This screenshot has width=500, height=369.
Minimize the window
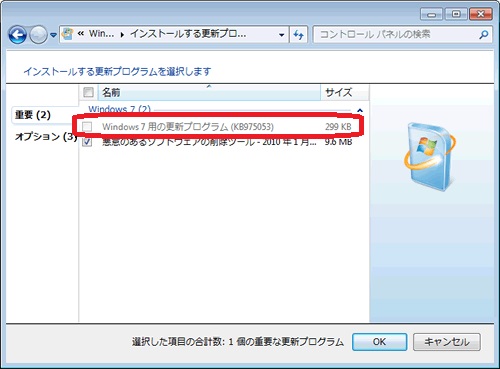[x=431, y=14]
